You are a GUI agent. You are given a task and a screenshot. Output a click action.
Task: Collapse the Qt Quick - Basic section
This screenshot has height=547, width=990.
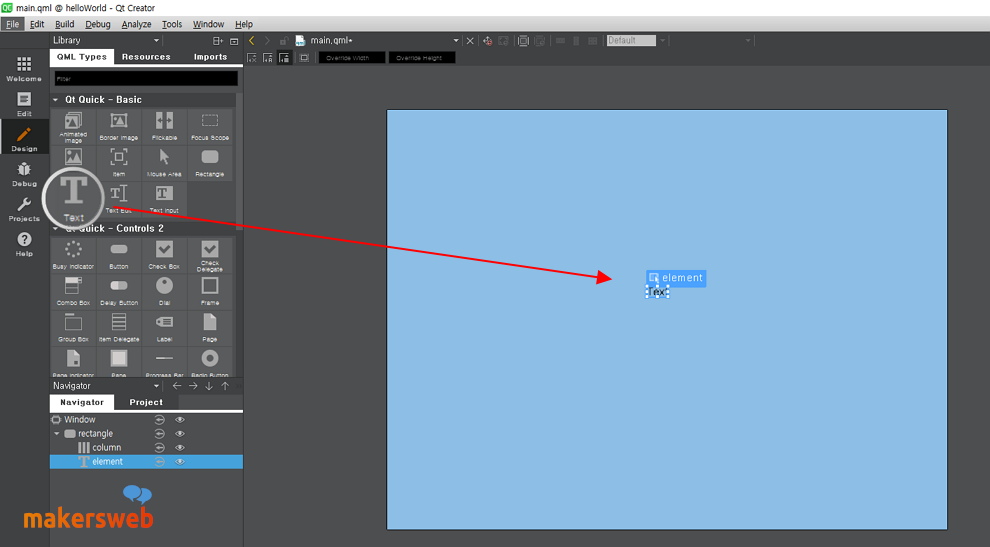(56, 100)
